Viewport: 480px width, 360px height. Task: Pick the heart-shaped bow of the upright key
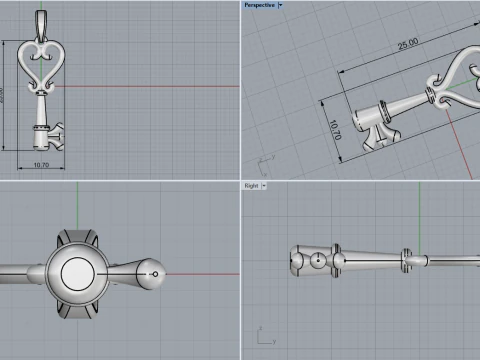pos(41,65)
